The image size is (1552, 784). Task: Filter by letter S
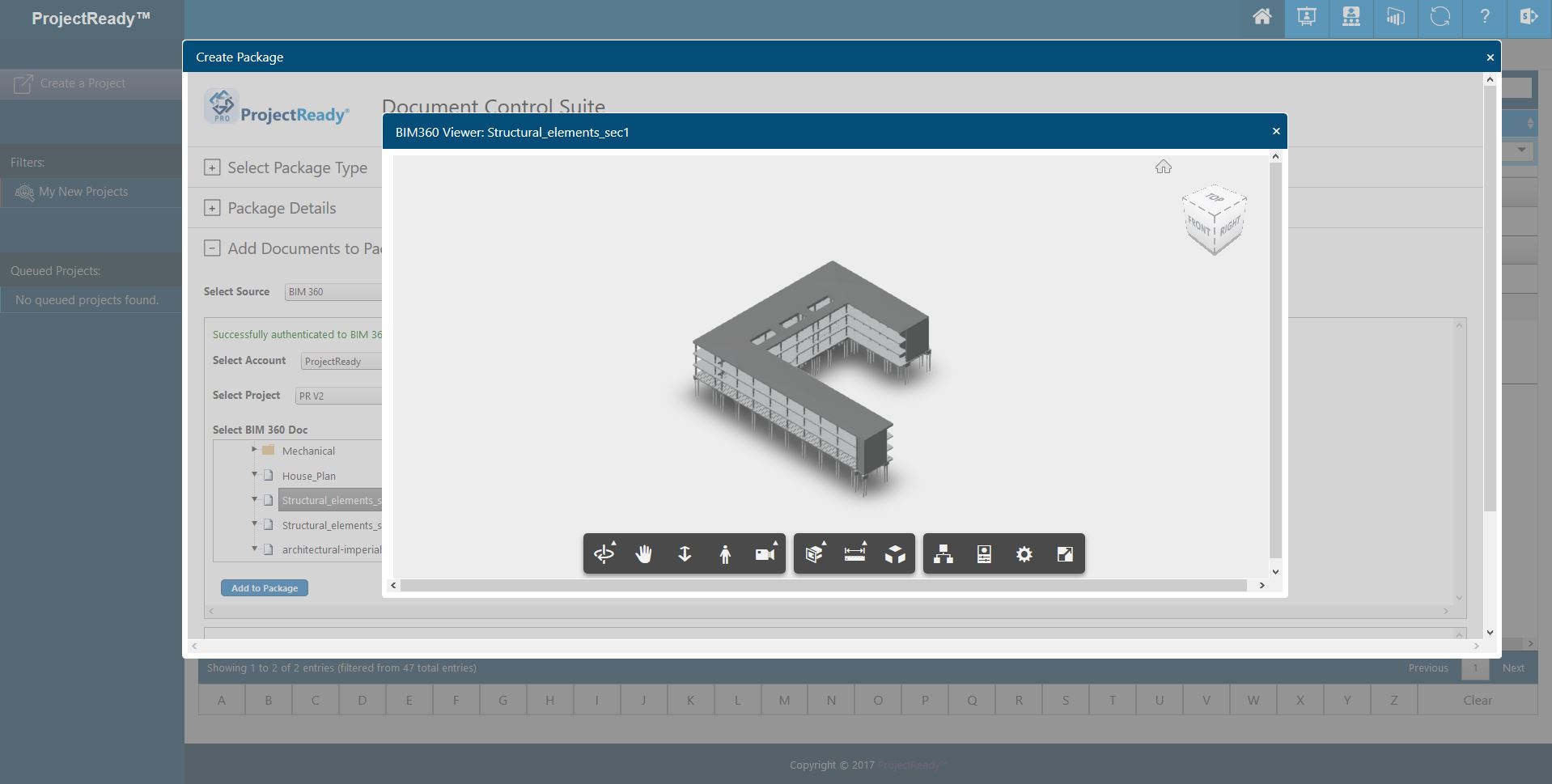[1066, 701]
